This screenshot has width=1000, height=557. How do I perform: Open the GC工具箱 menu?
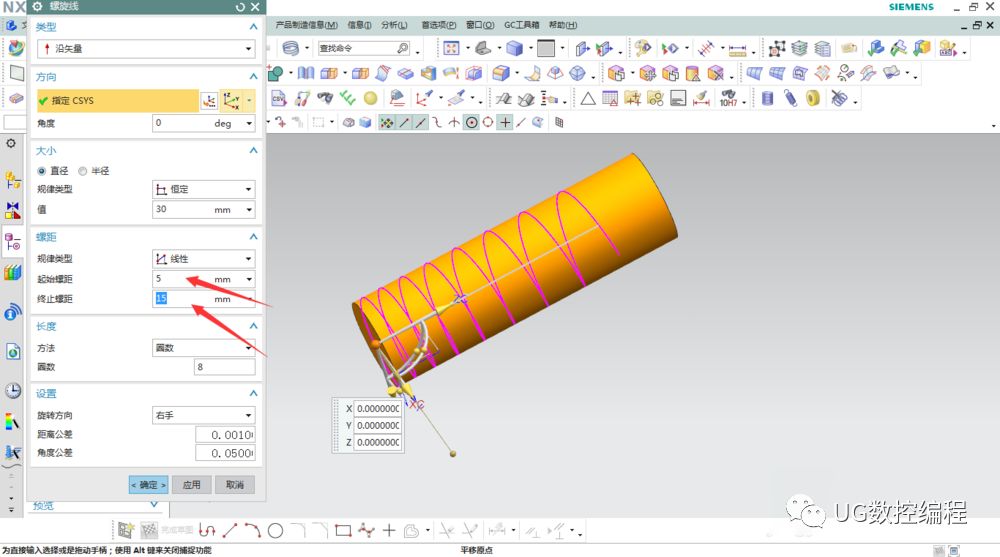[x=521, y=25]
